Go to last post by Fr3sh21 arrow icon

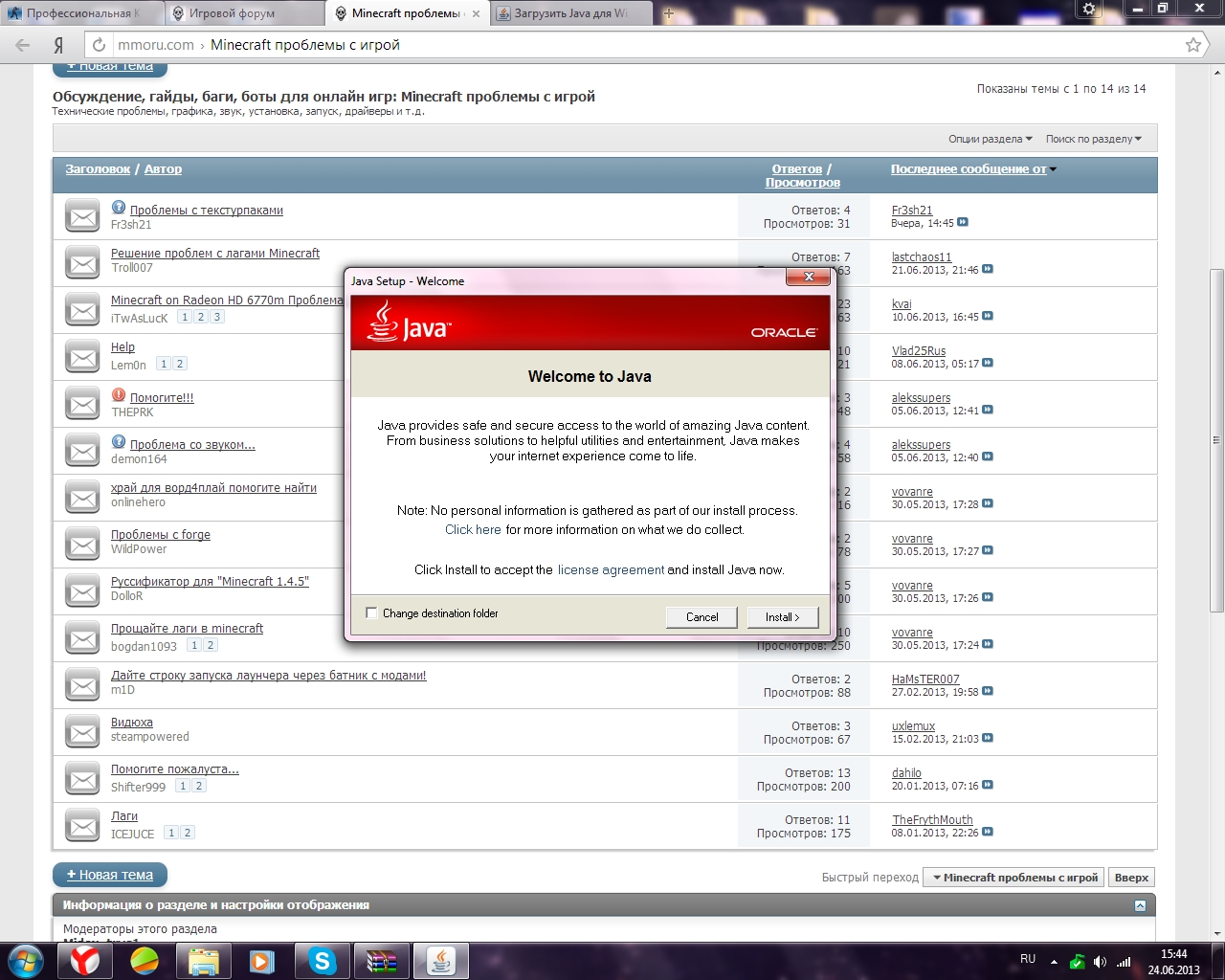click(963, 222)
